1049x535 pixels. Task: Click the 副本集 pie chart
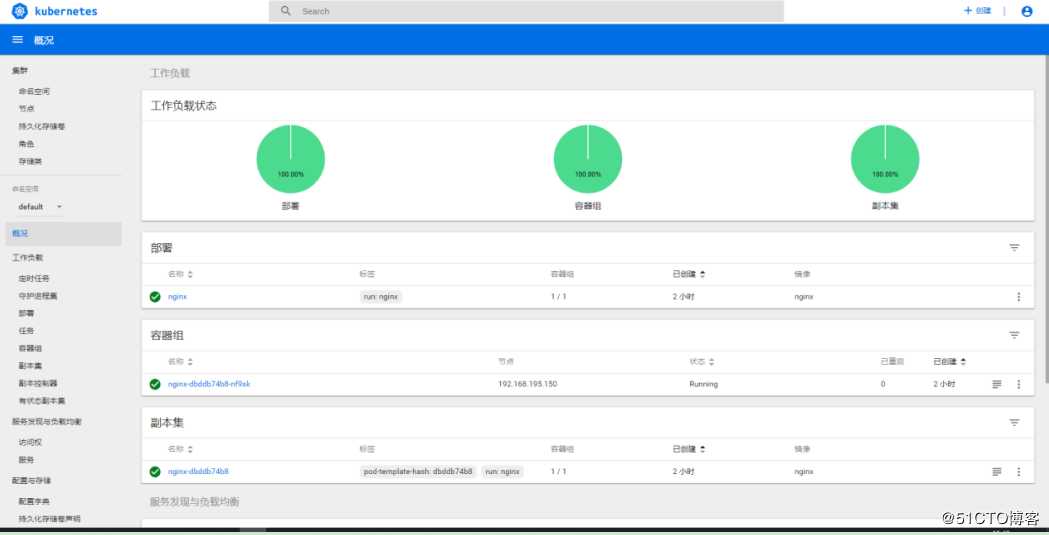pos(885,158)
